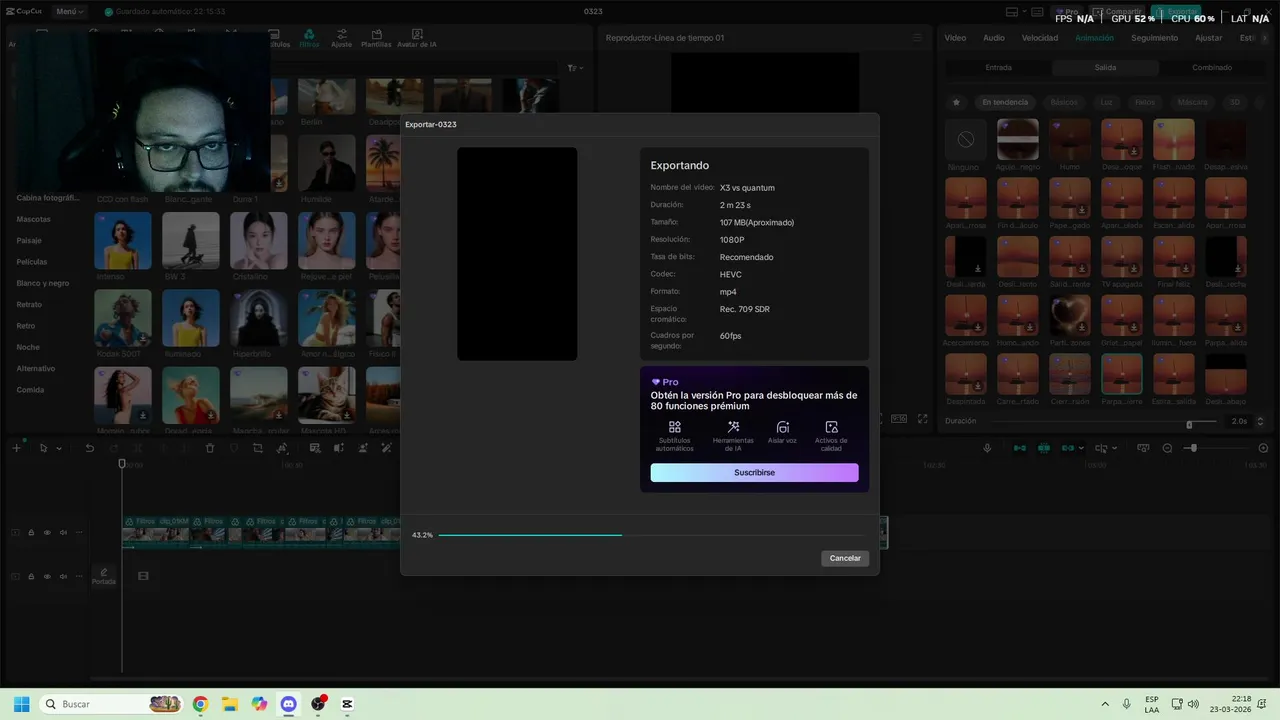Select the Combinado animation tab
Viewport: 1280px width, 720px height.
1212,68
